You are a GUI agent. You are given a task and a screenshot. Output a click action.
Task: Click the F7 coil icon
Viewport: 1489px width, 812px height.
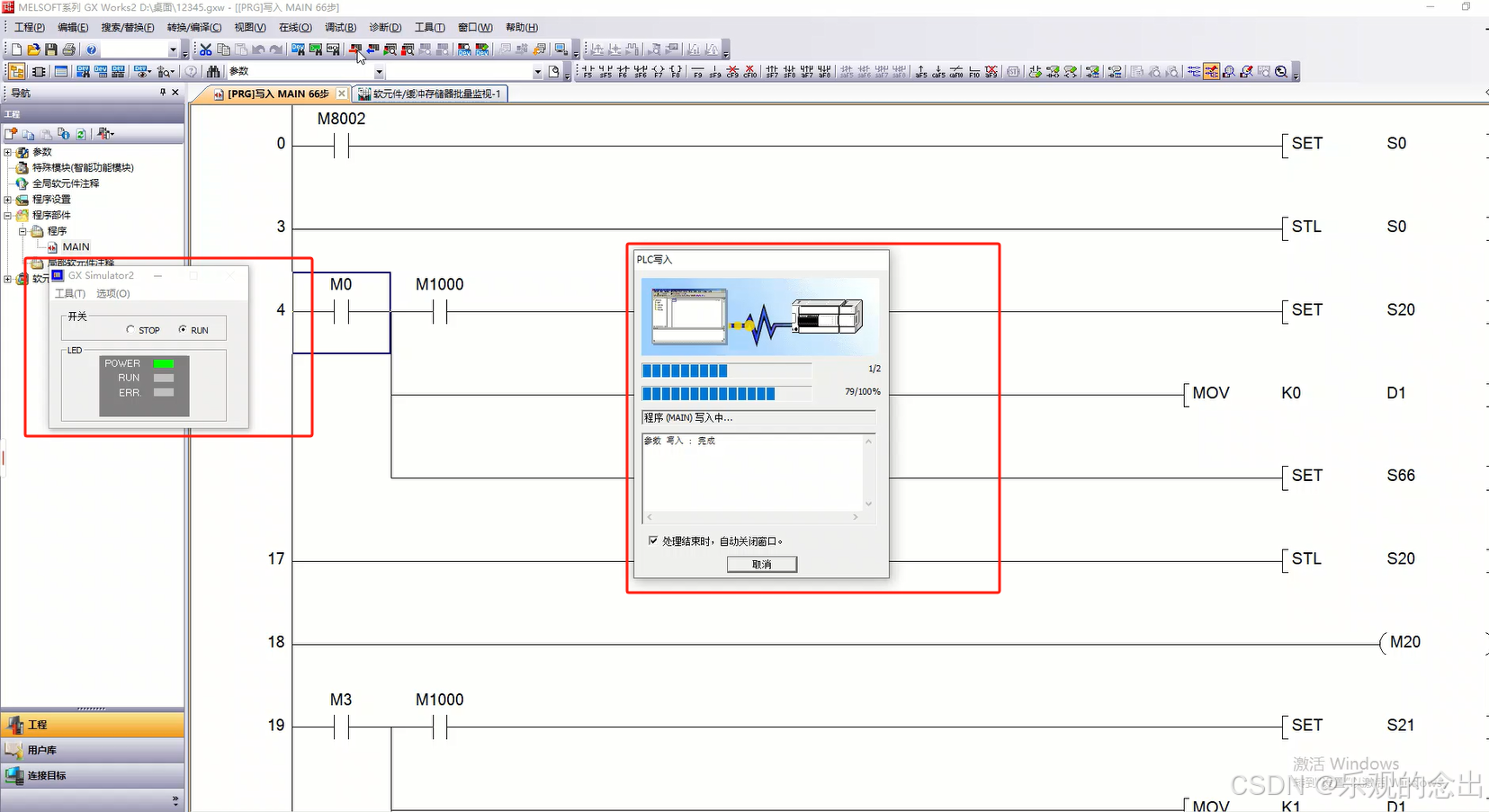pyautogui.click(x=659, y=71)
